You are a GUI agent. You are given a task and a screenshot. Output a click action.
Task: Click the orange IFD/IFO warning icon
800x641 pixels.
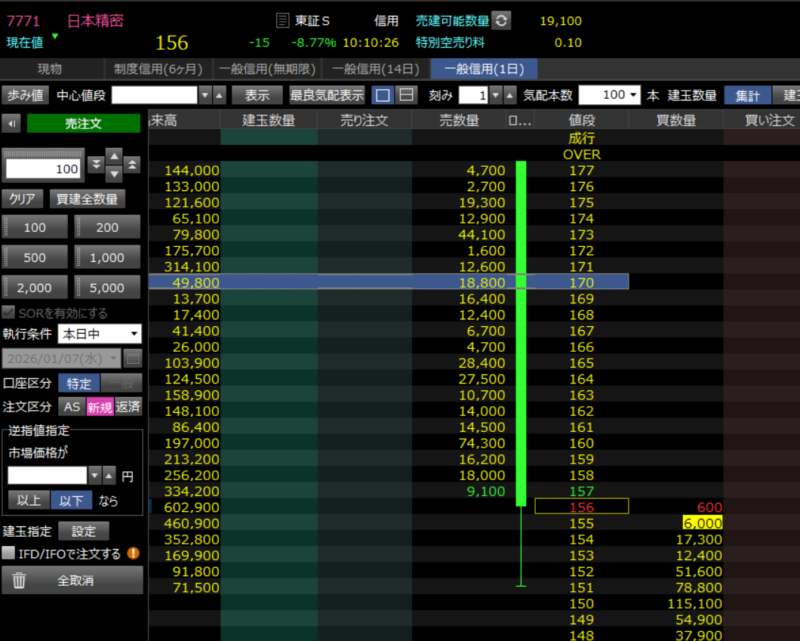133,553
